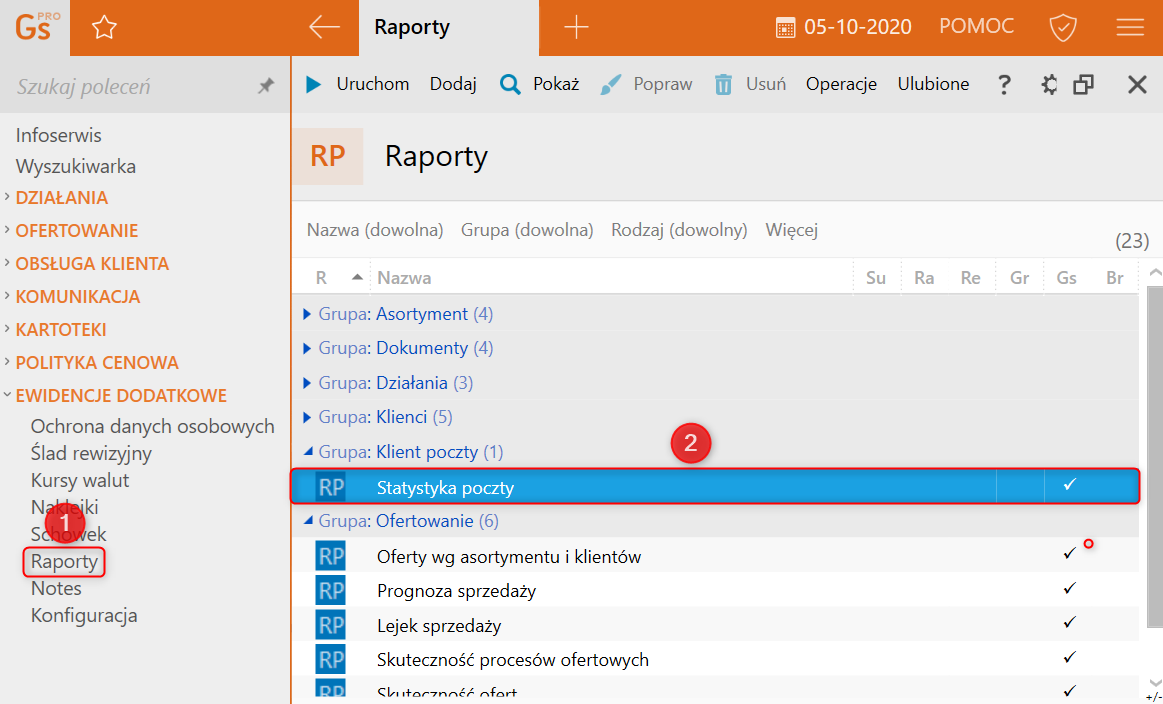Expand the OBSŁUGA KLIENTA section

tap(7, 263)
